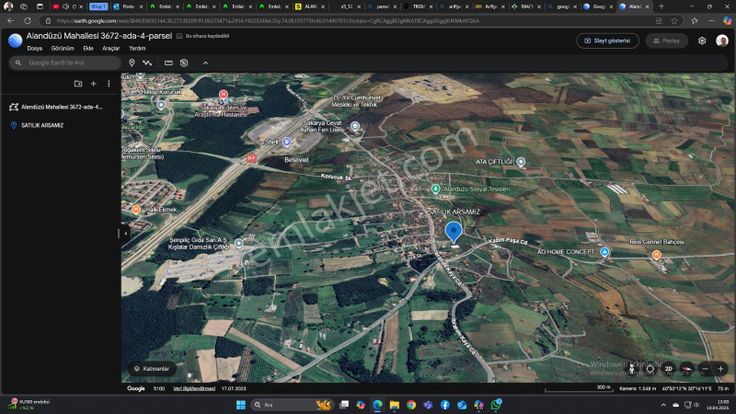Switch to the ALAN browser tab
736x414 pixels.
click(x=309, y=7)
